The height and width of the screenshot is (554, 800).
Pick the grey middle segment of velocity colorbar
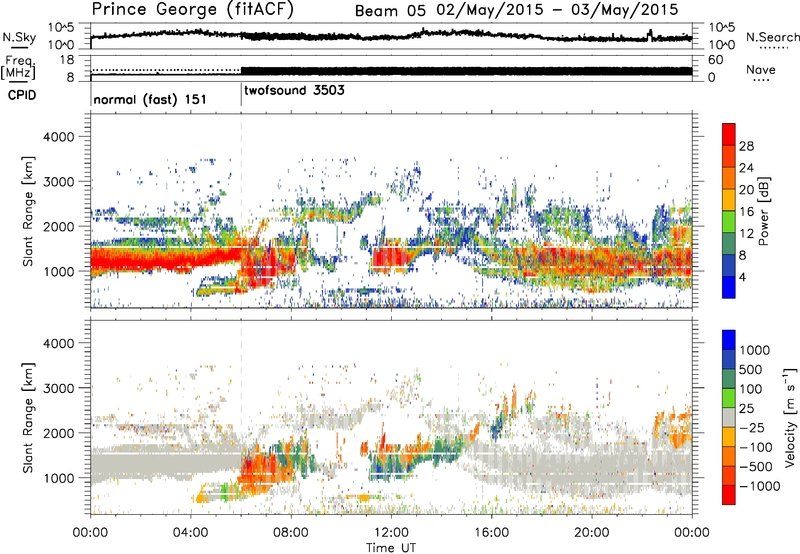click(x=729, y=418)
